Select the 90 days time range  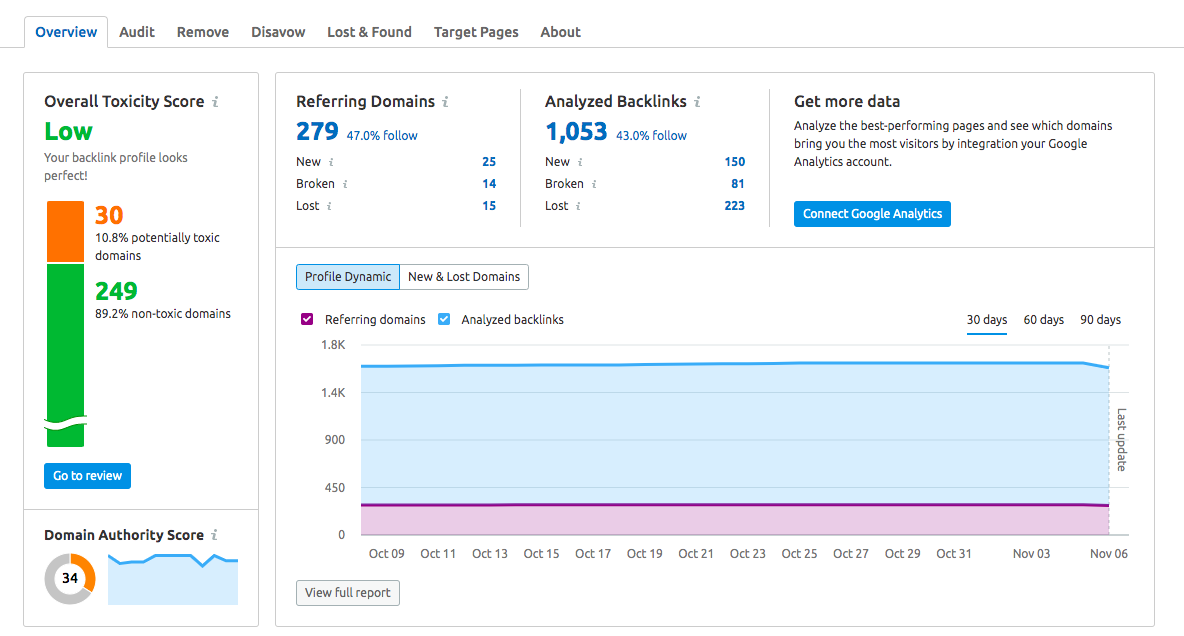1100,320
